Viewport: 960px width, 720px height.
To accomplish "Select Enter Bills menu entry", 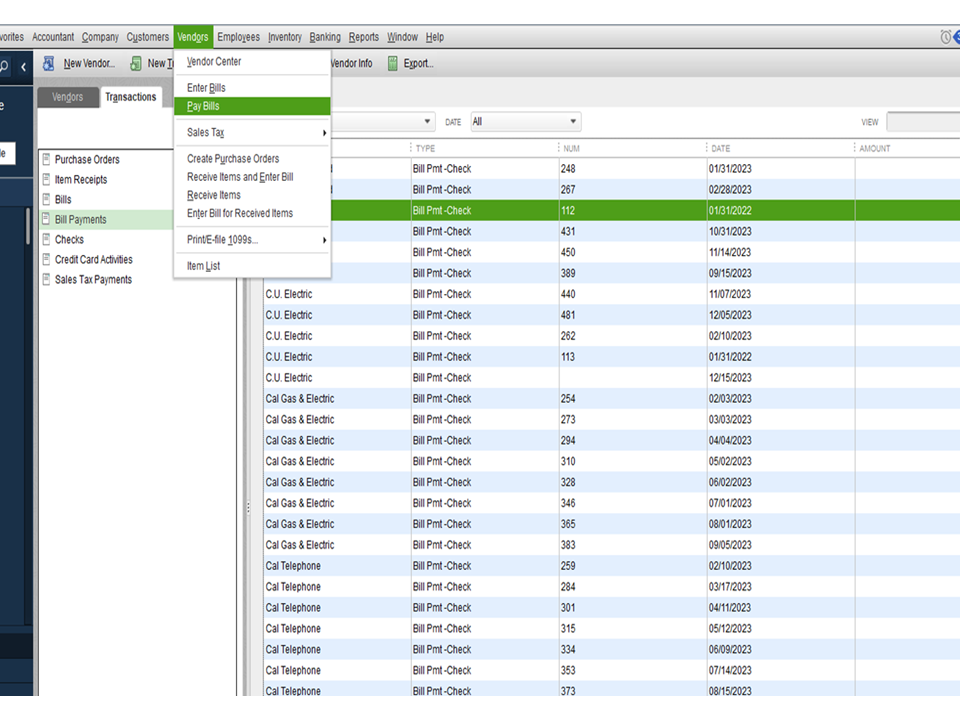I will (206, 88).
